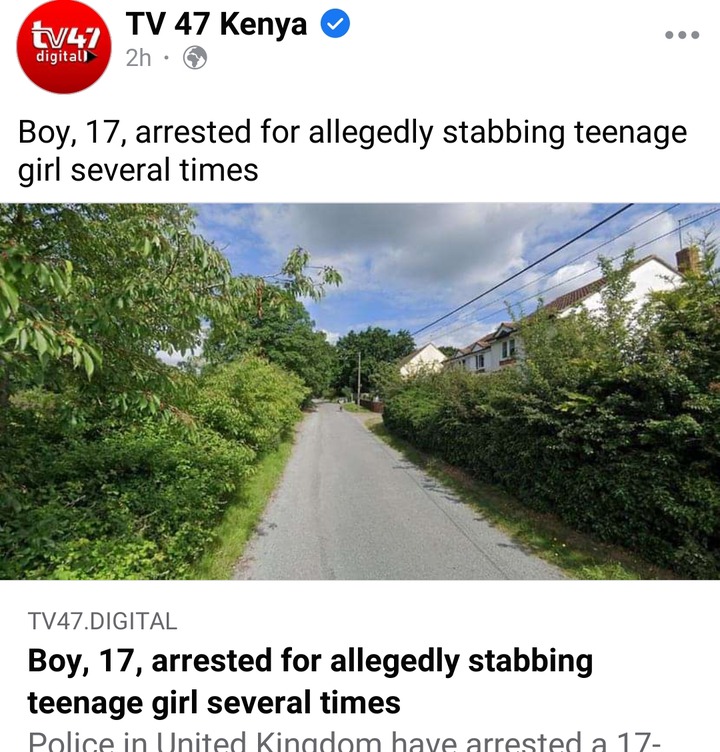Click headline line 'teenage girl several times'
The image size is (720, 752).
(214, 703)
